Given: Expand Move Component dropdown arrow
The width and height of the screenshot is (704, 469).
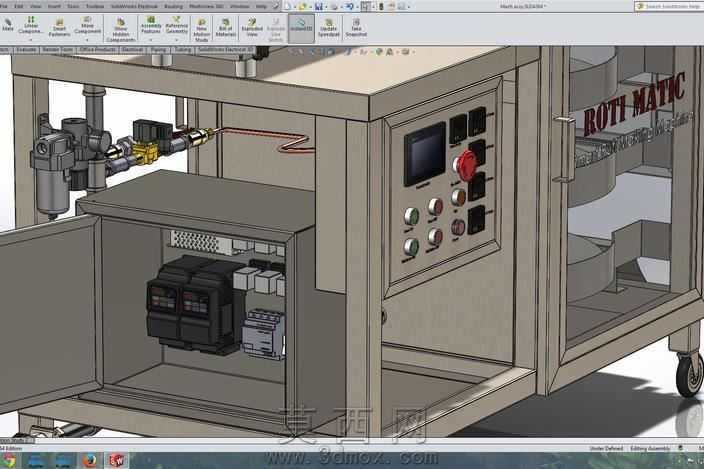Looking at the screenshot, I should pyautogui.click(x=88, y=40).
